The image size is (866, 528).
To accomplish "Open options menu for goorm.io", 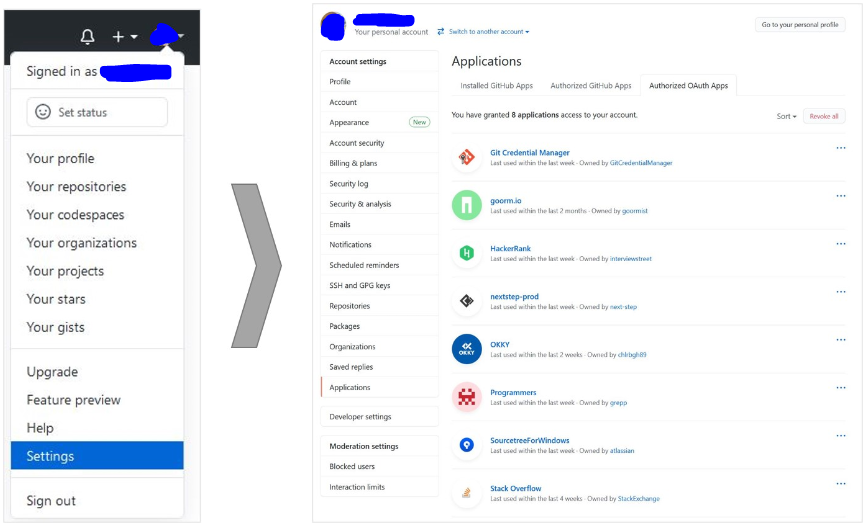I will tap(841, 196).
